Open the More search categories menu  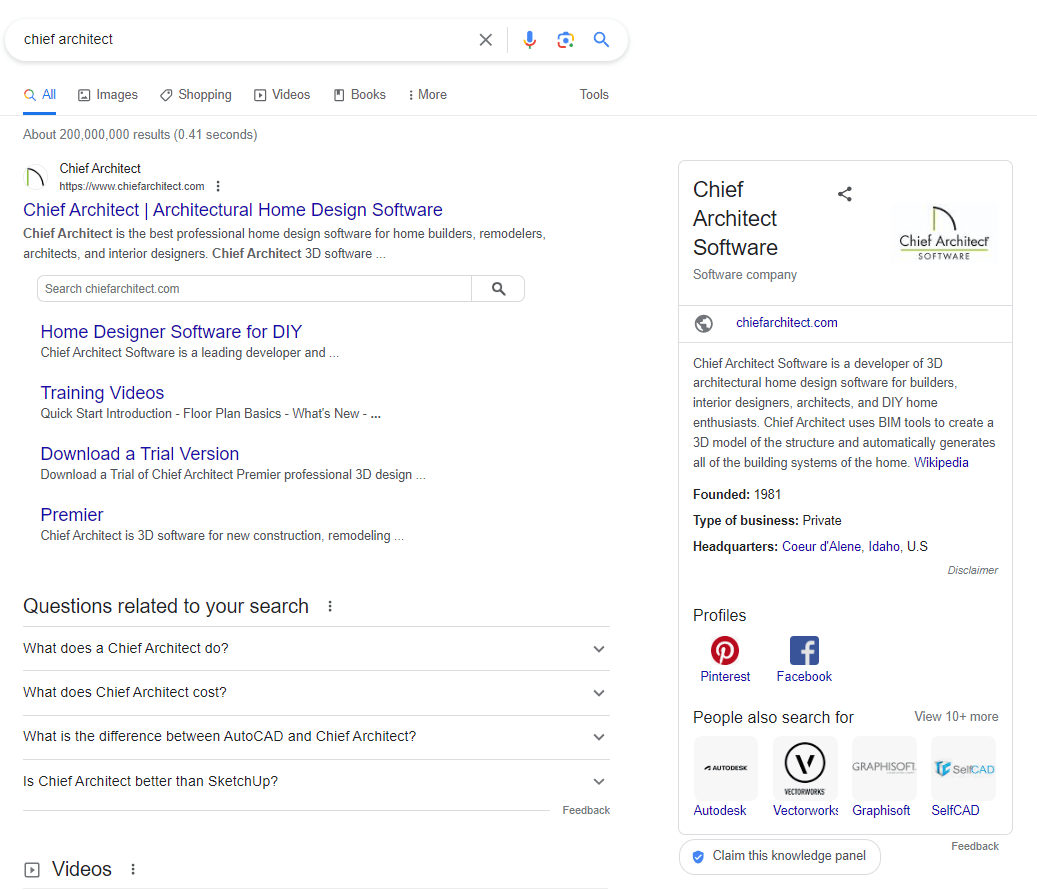(427, 95)
